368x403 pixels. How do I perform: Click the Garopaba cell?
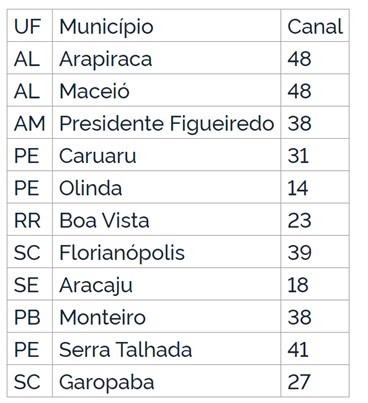tap(166, 381)
